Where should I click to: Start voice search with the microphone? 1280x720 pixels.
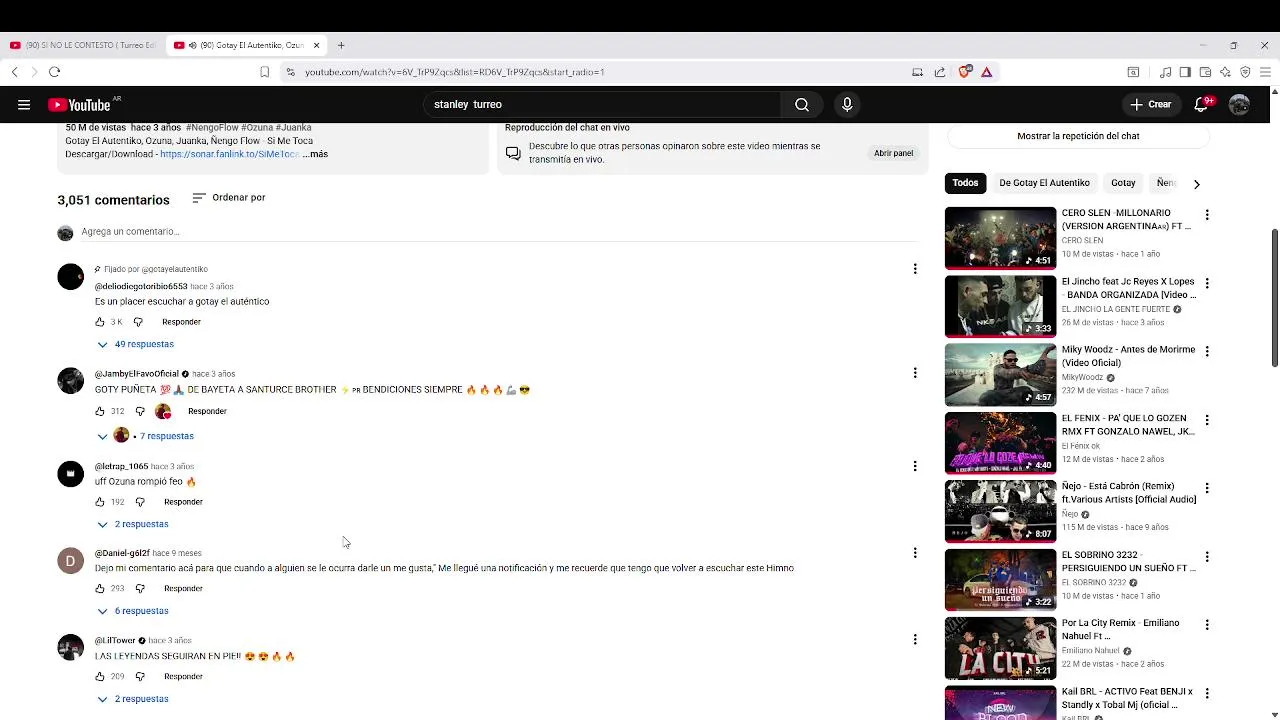(x=847, y=104)
